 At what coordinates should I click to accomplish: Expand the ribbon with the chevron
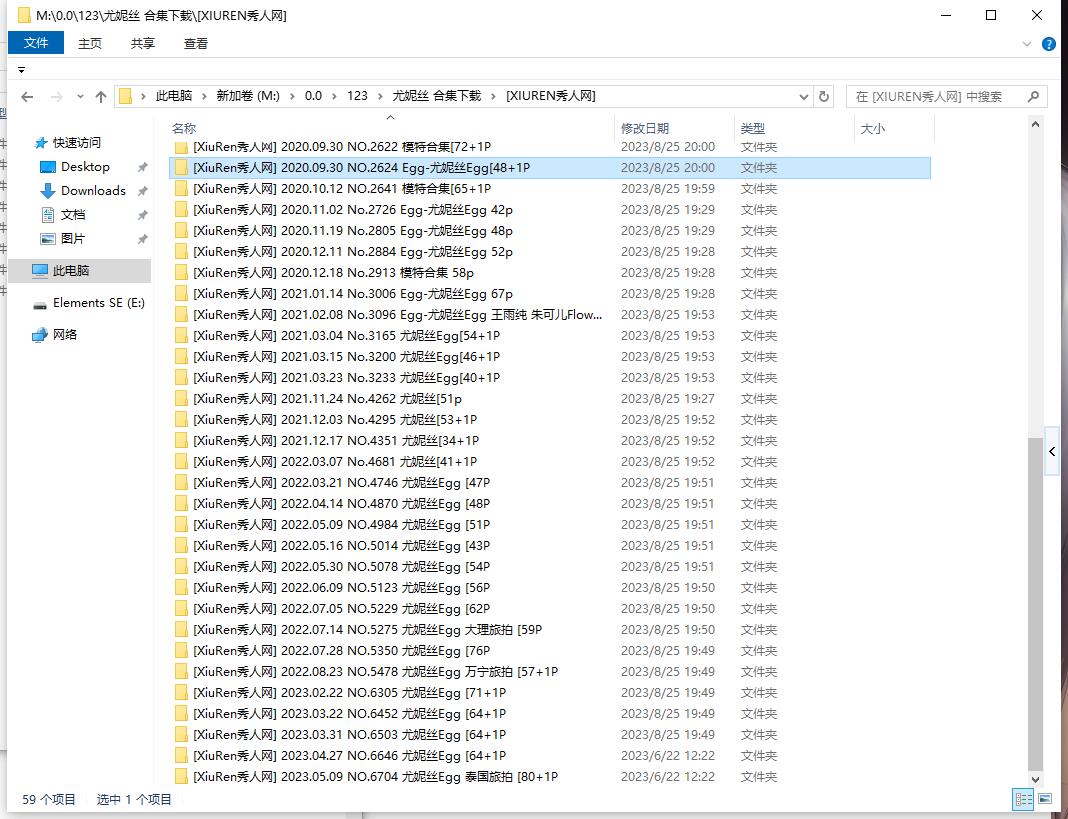tap(1026, 44)
